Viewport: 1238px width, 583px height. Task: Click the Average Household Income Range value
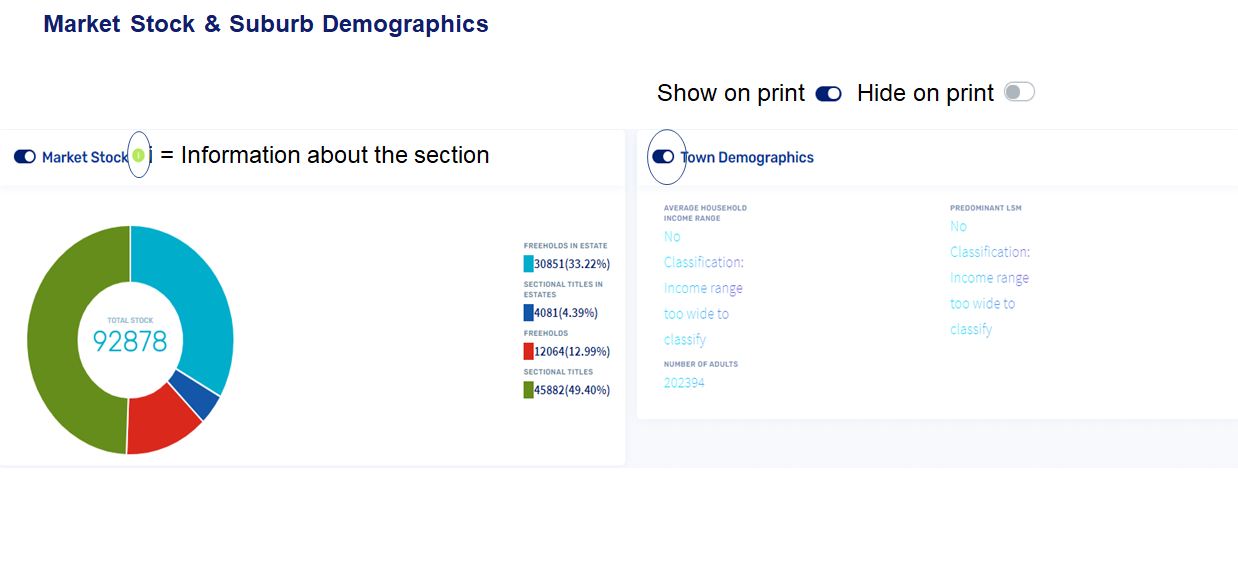(703, 288)
